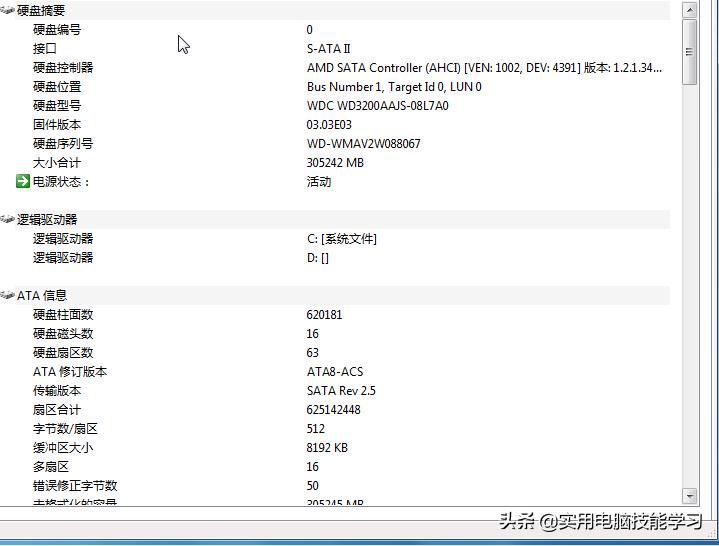Image resolution: width=719 pixels, height=546 pixels.
Task: Click the WDC WD3200AAJS-08L7A0 model value
Action: 377,106
